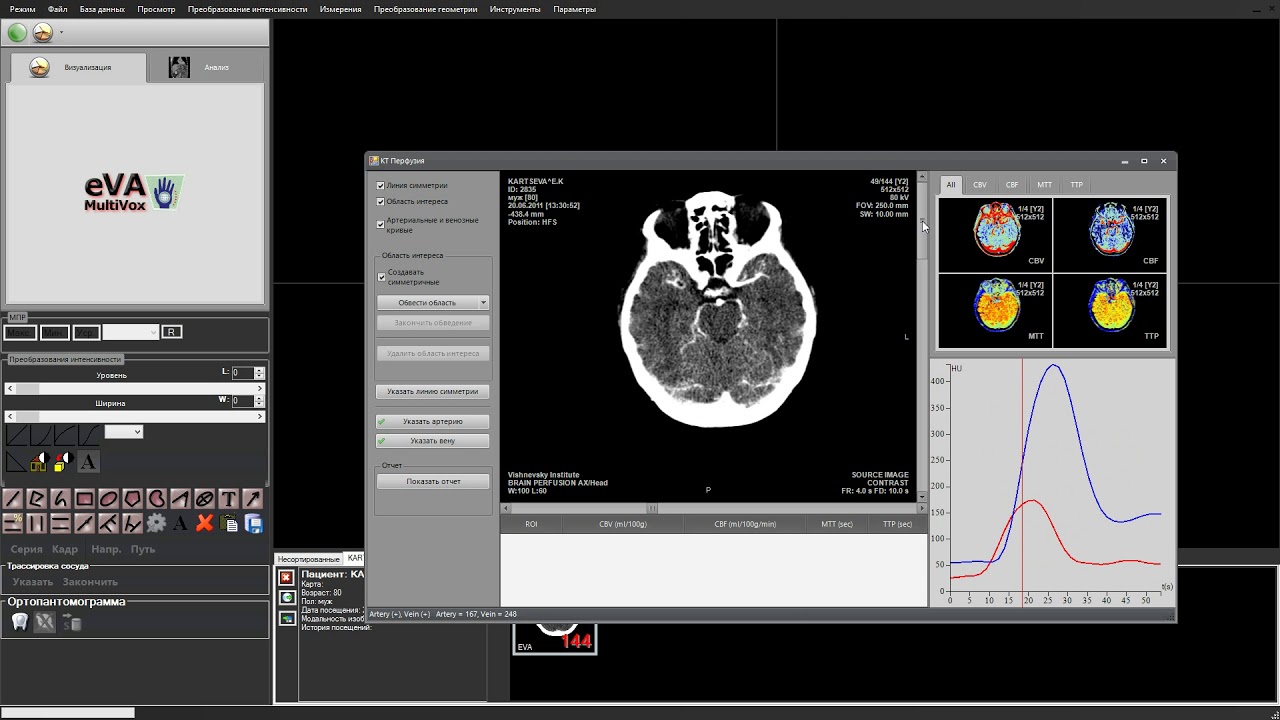Apply the S-shaped sigmoid intensity curve
Image resolution: width=1280 pixels, height=720 pixels.
click(89, 435)
